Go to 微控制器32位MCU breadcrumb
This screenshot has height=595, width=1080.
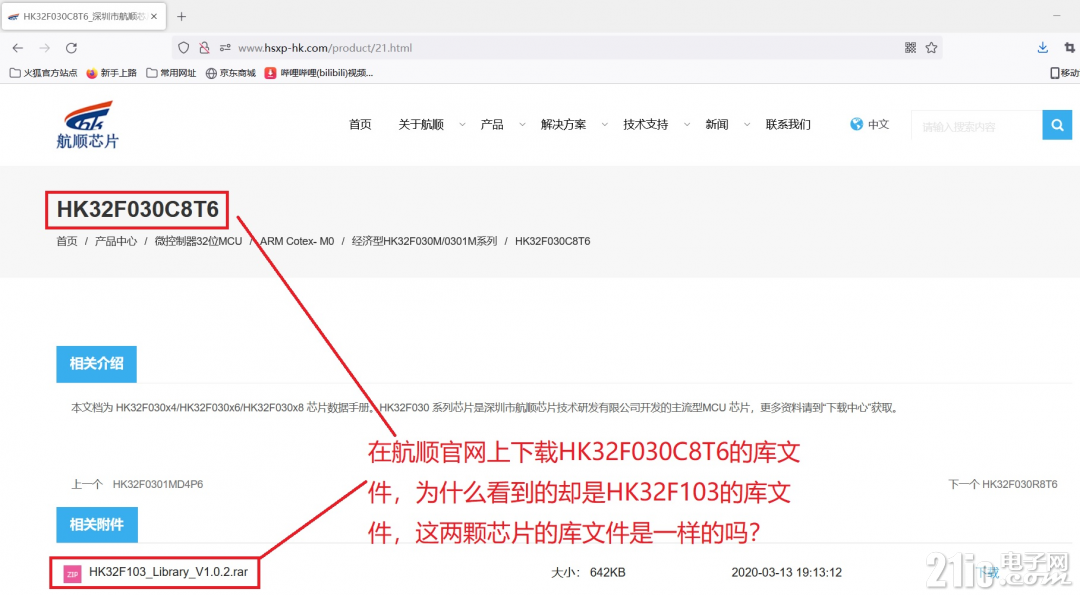(198, 241)
